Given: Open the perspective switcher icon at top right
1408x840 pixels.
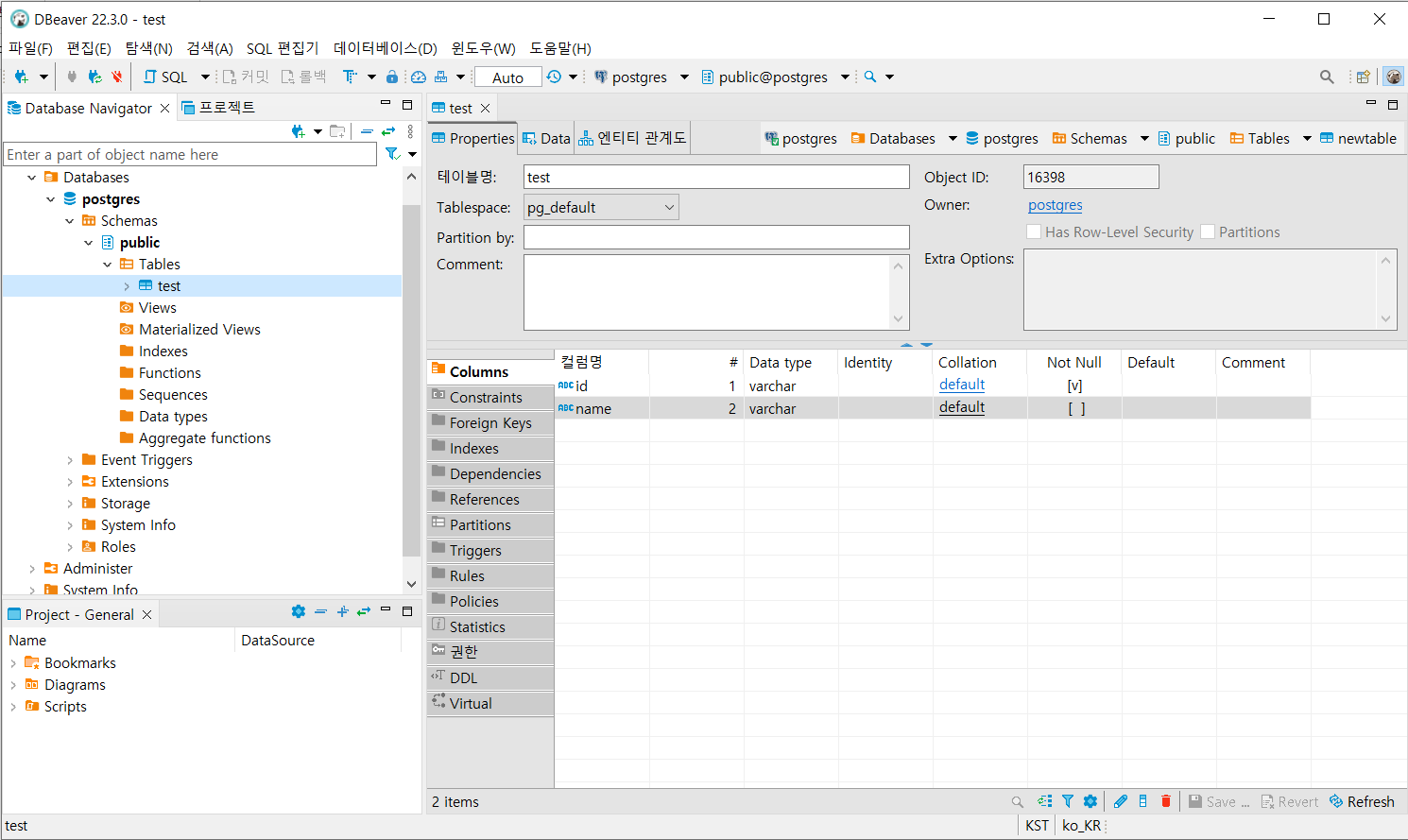Looking at the screenshot, I should click(1363, 77).
